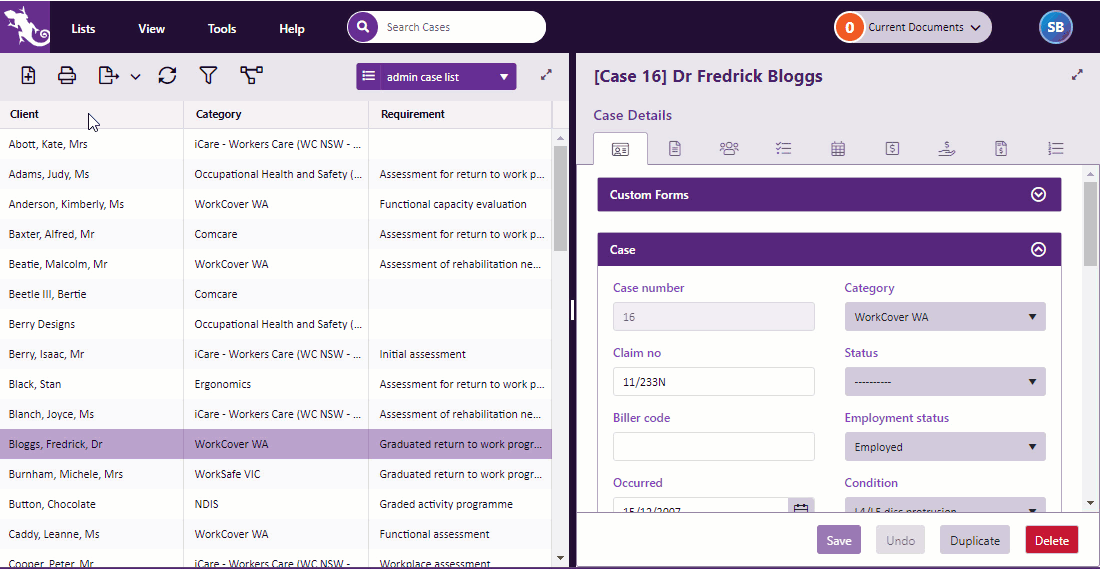Open the Occurred date calendar picker
This screenshot has width=1100, height=570.
click(801, 509)
